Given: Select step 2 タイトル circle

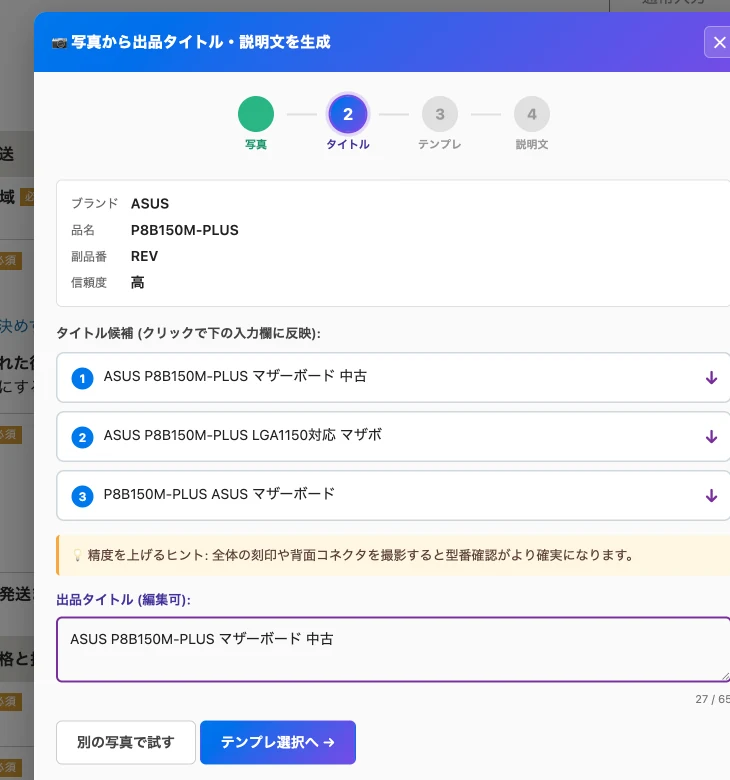Looking at the screenshot, I should pos(348,114).
